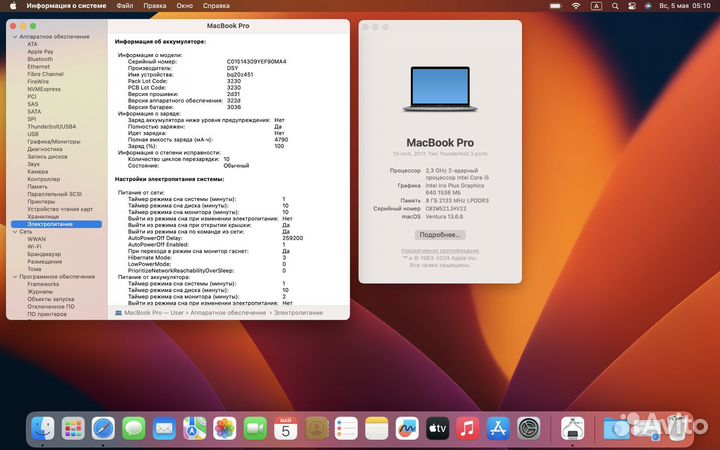The image size is (720, 450).
Task: Select Электропитание in the sidebar
Action: [56, 224]
